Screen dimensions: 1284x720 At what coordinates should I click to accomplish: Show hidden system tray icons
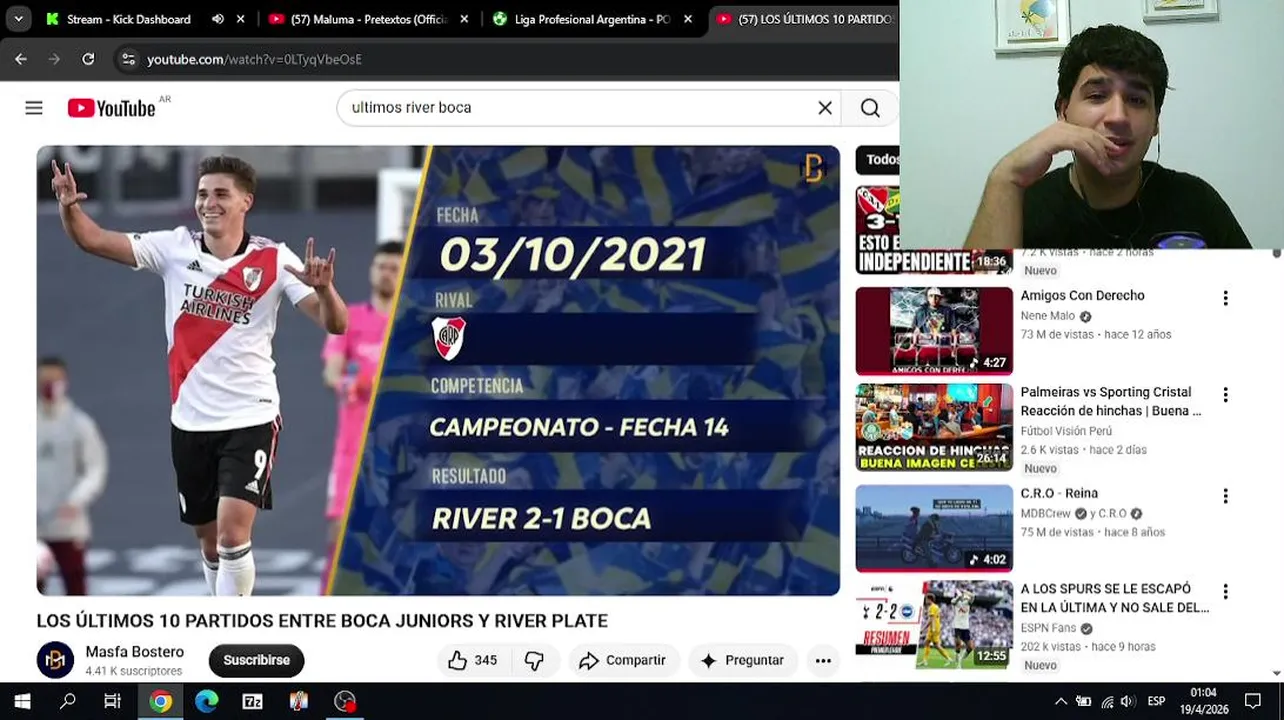point(1061,701)
